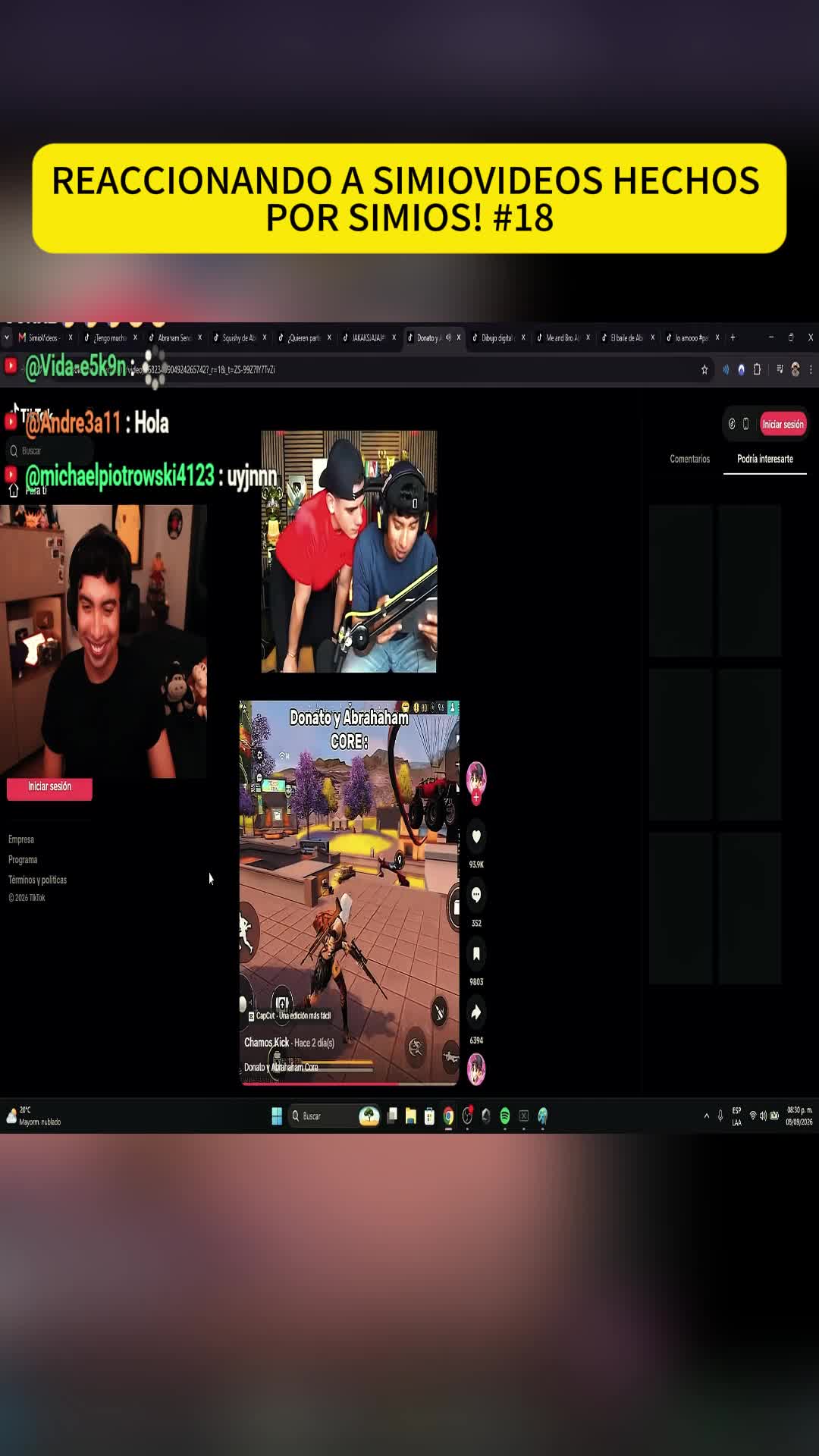The width and height of the screenshot is (819, 1456).
Task: Click the microphone icon in system tray
Action: (720, 1116)
